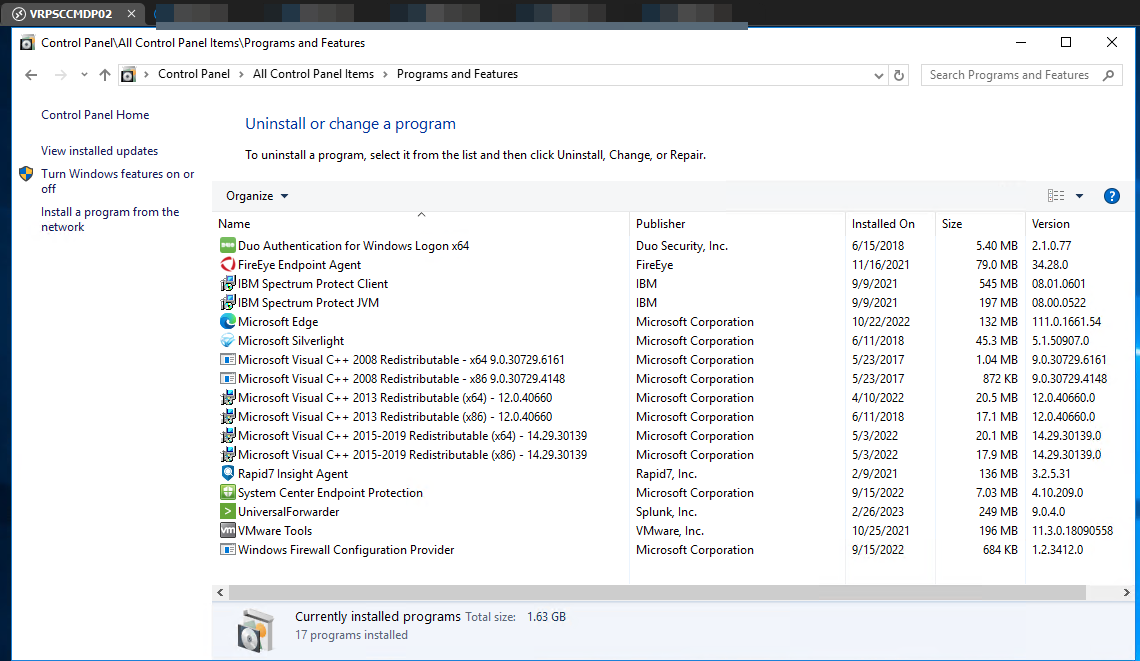Click the Microsoft Silverlight icon
This screenshot has height=661, width=1140.
pyautogui.click(x=228, y=340)
